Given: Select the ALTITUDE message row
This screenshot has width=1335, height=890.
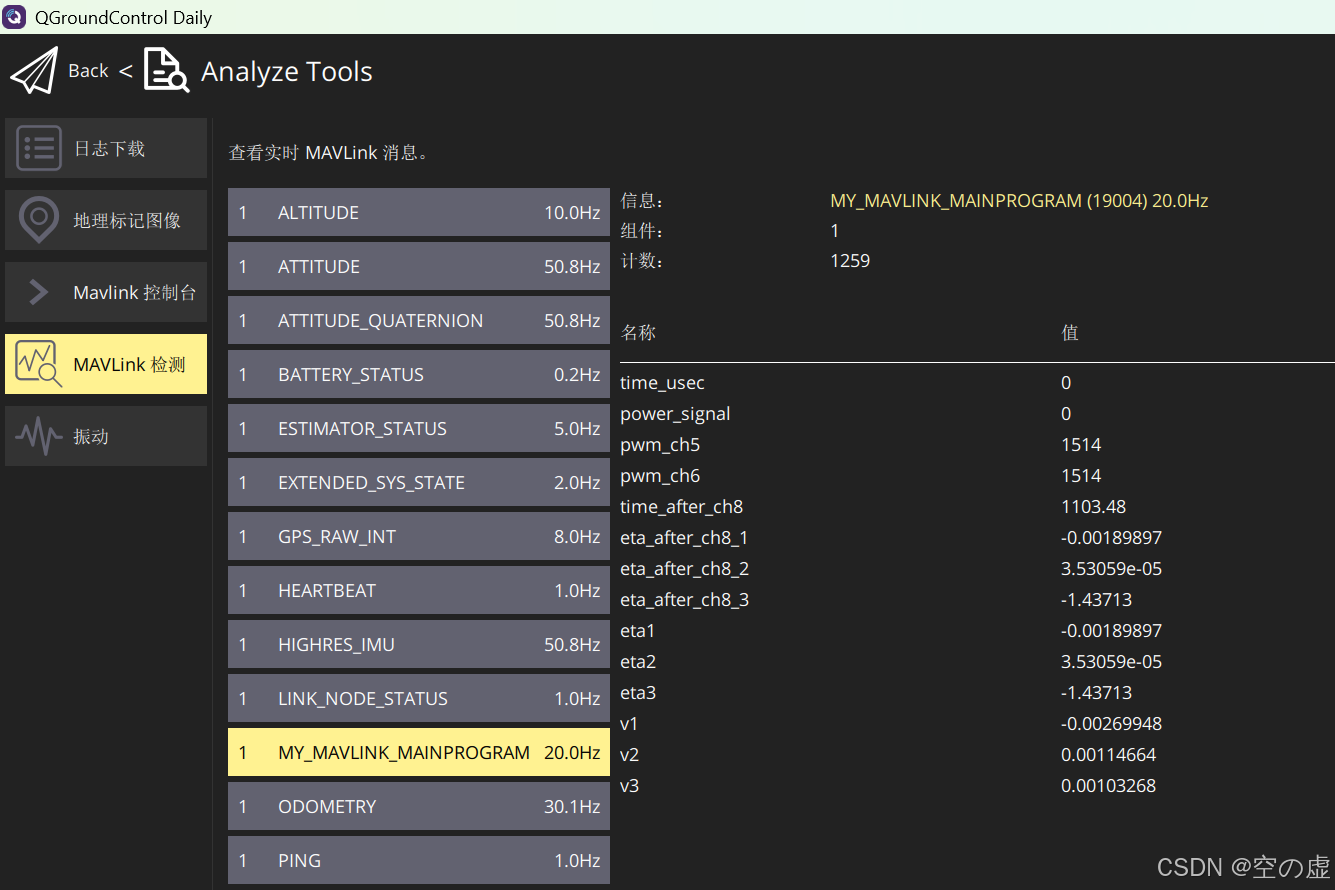Looking at the screenshot, I should click(418, 212).
